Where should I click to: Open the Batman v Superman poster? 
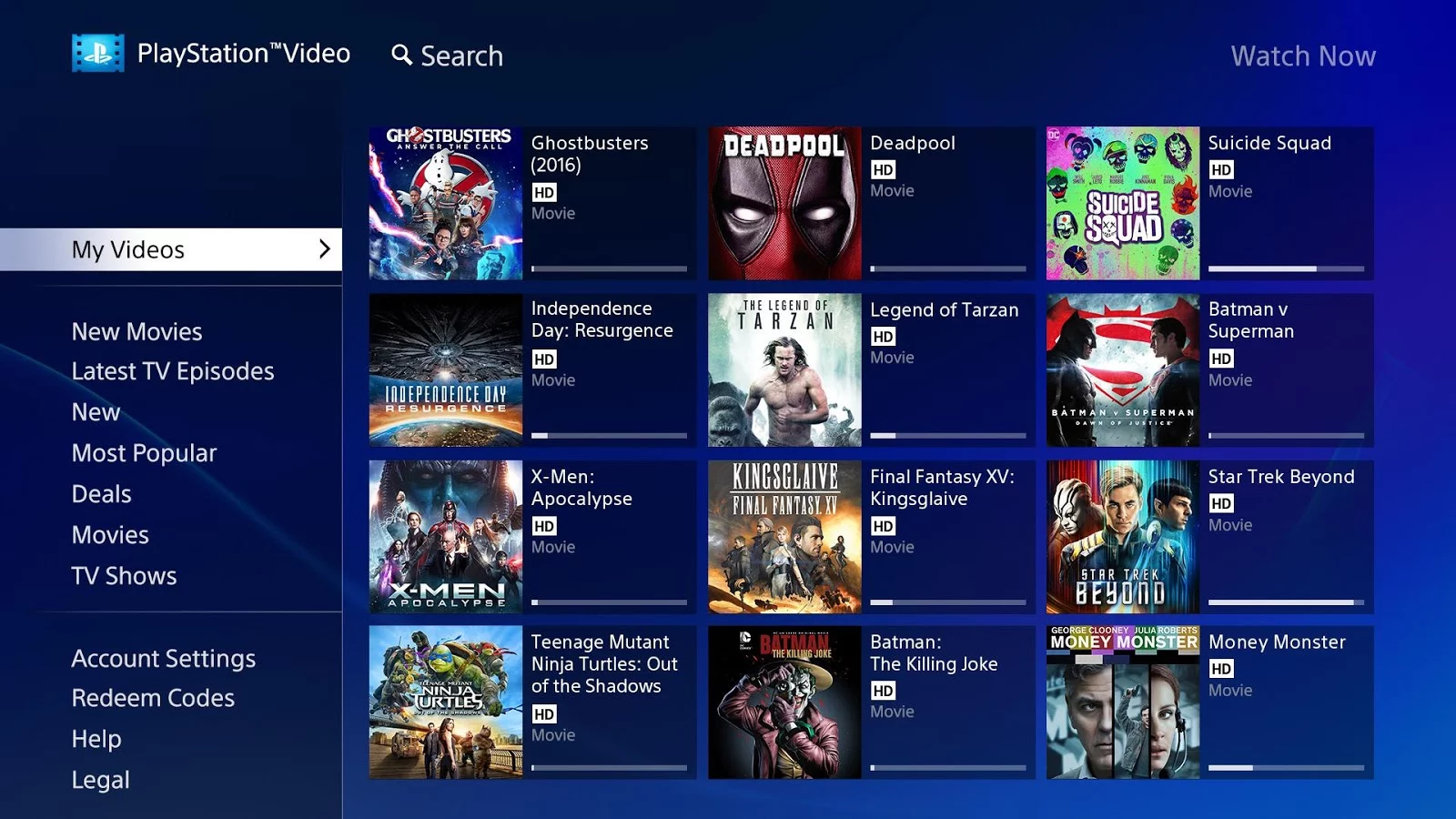tap(1123, 369)
